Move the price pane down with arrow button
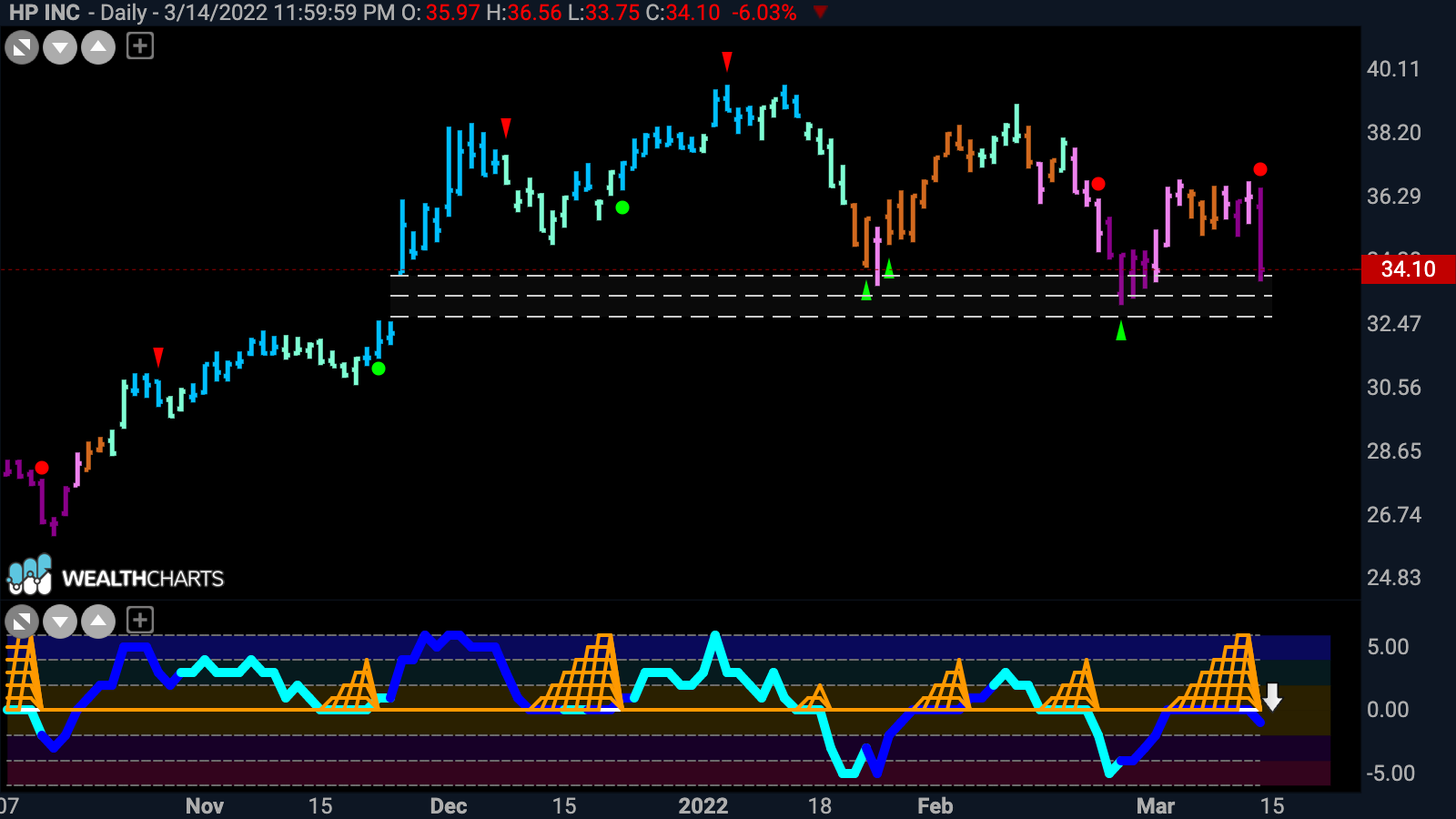 [x=60, y=46]
